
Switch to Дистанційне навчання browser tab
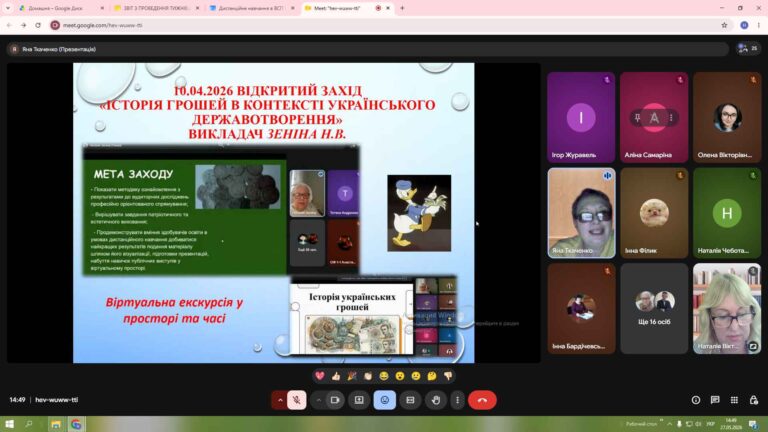click(x=252, y=8)
